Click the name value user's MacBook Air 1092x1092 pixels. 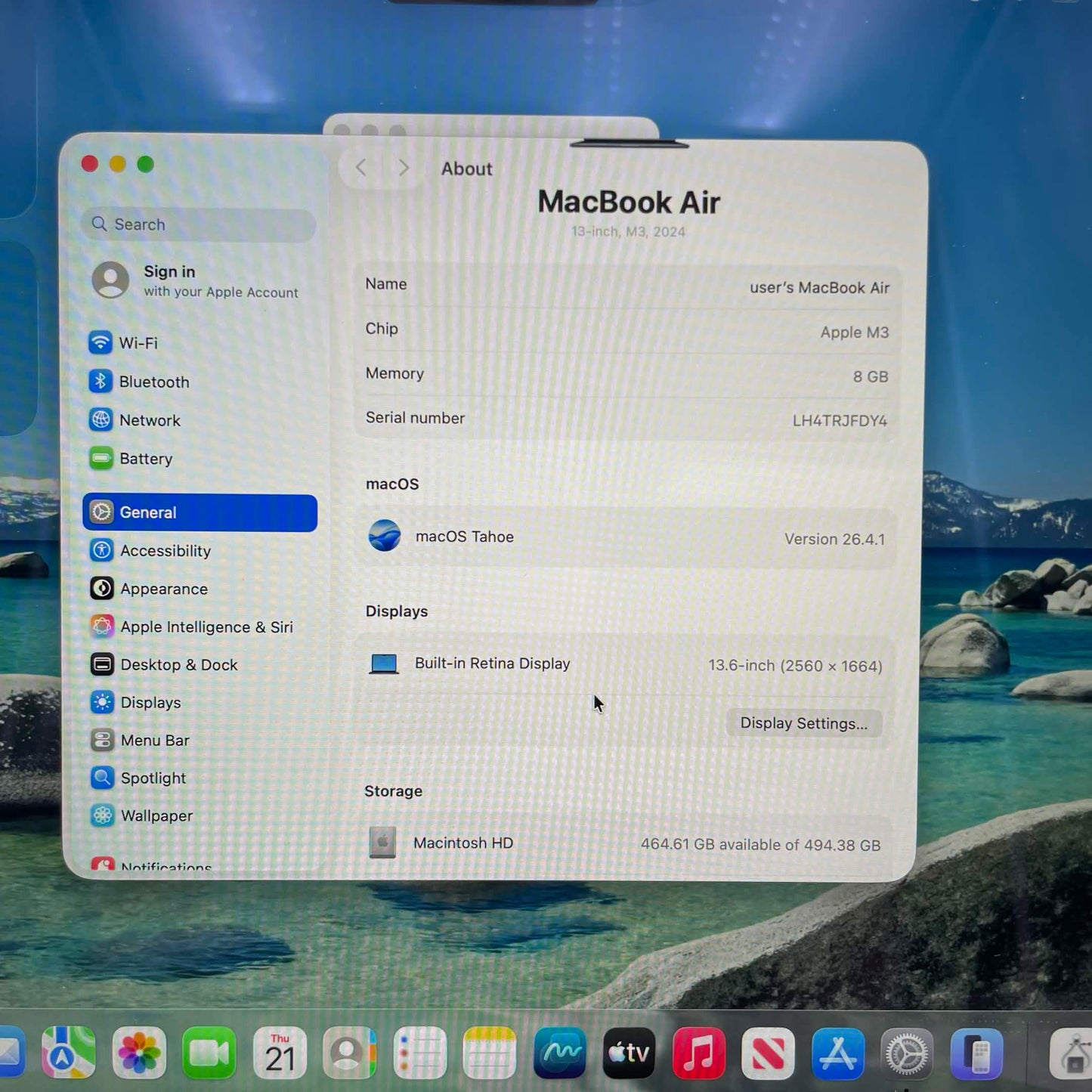click(x=819, y=287)
